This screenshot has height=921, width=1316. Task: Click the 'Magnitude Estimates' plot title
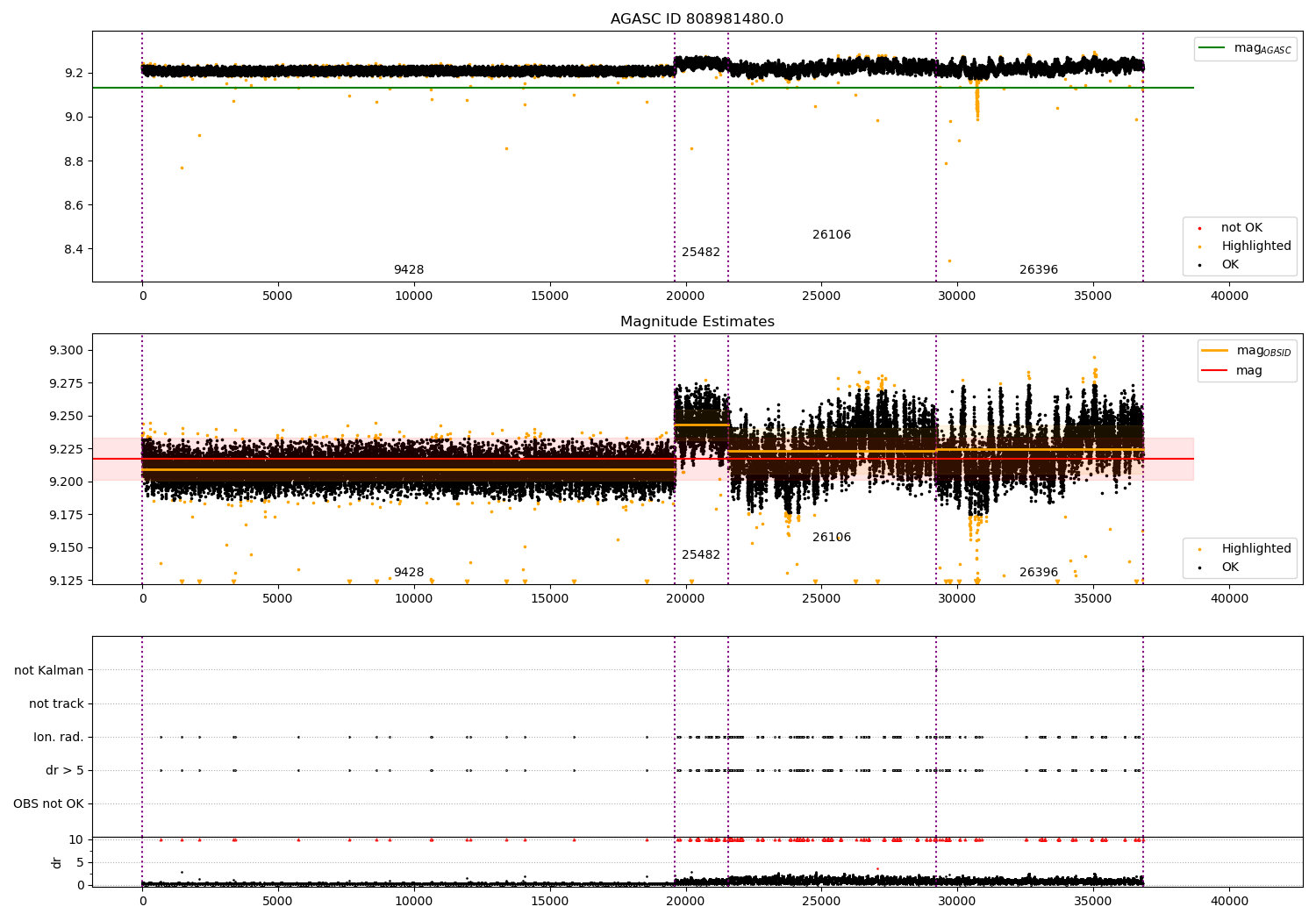point(697,322)
